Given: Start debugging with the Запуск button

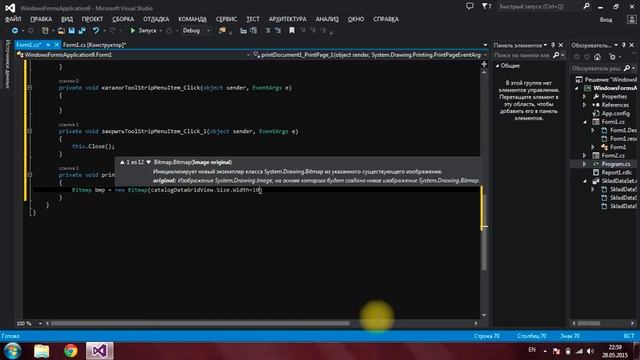Looking at the screenshot, I should pos(143,31).
